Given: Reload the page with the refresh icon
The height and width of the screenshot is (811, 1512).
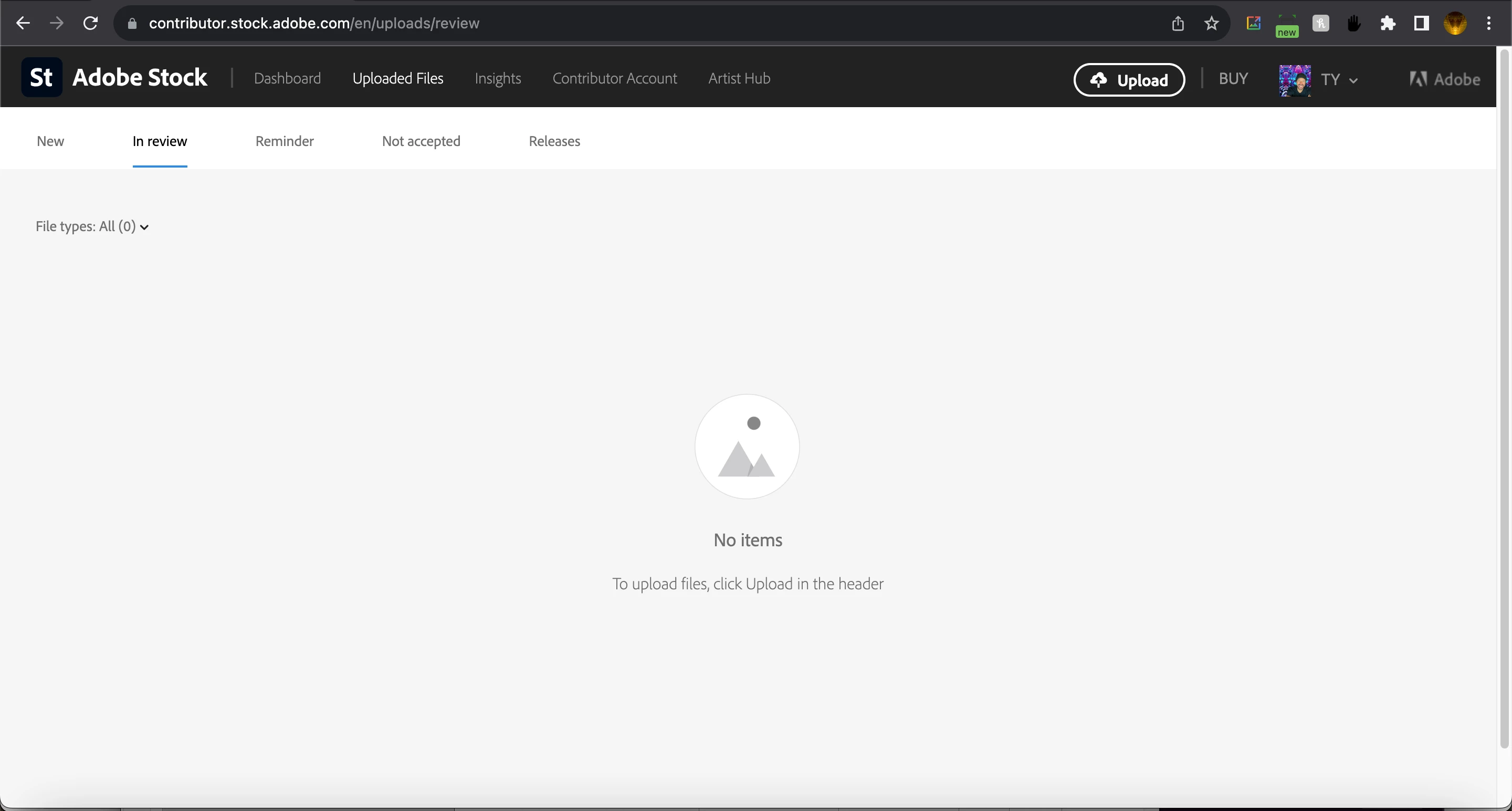Looking at the screenshot, I should point(90,24).
